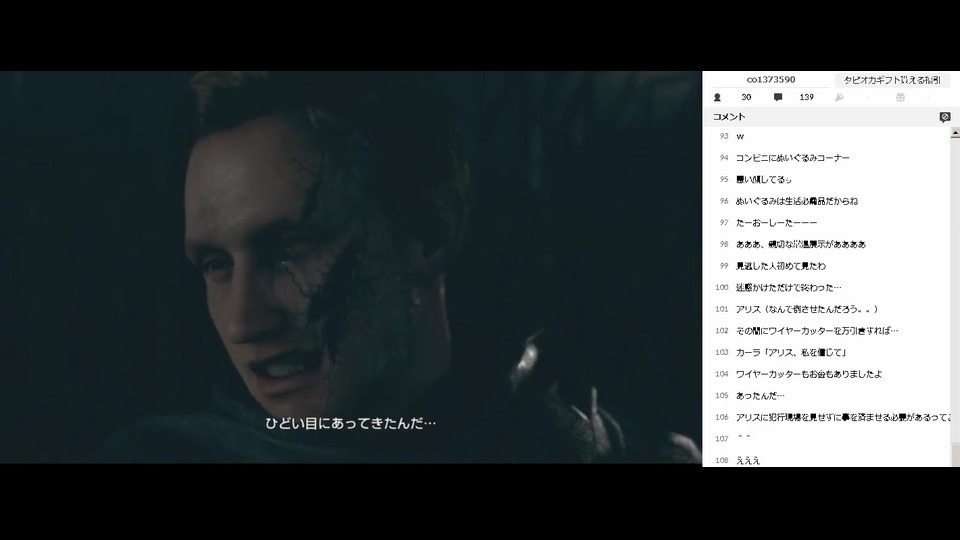Toggle the comment NG filter icon
The width and height of the screenshot is (960, 540).
click(945, 117)
